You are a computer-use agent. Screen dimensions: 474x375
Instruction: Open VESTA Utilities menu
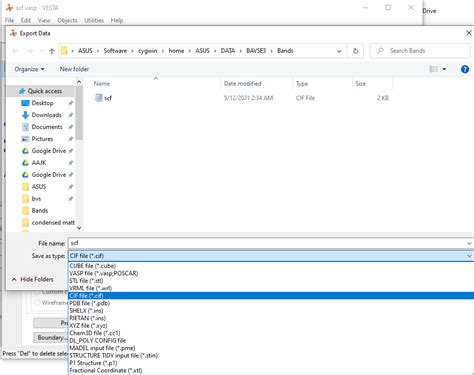coord(94,20)
